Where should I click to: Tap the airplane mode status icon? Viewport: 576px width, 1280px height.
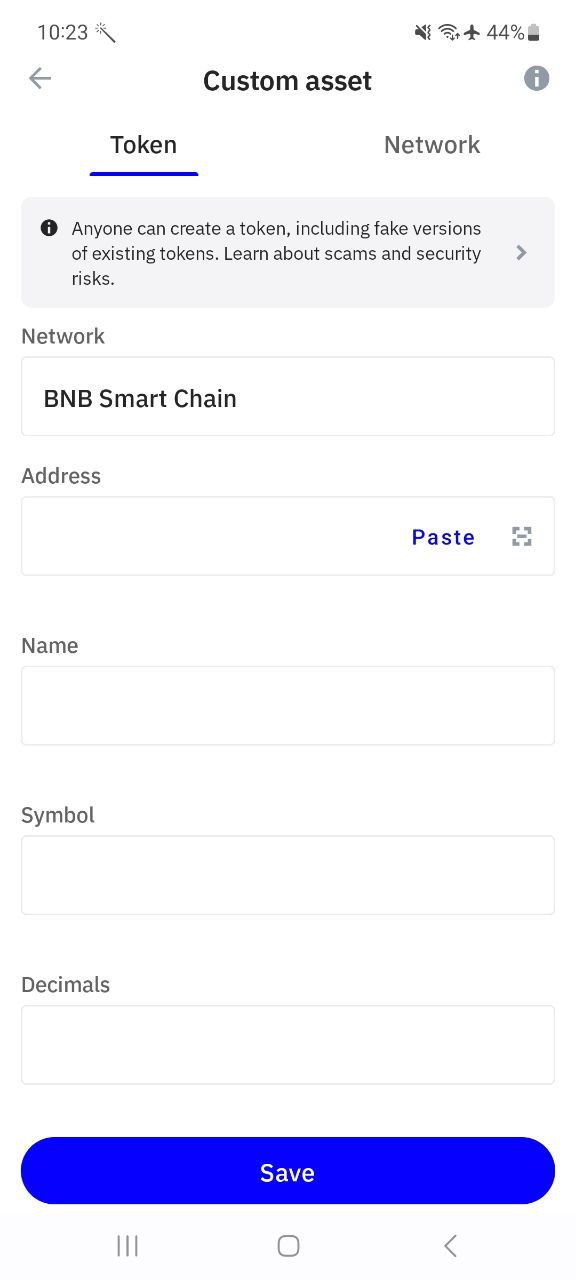point(473,33)
